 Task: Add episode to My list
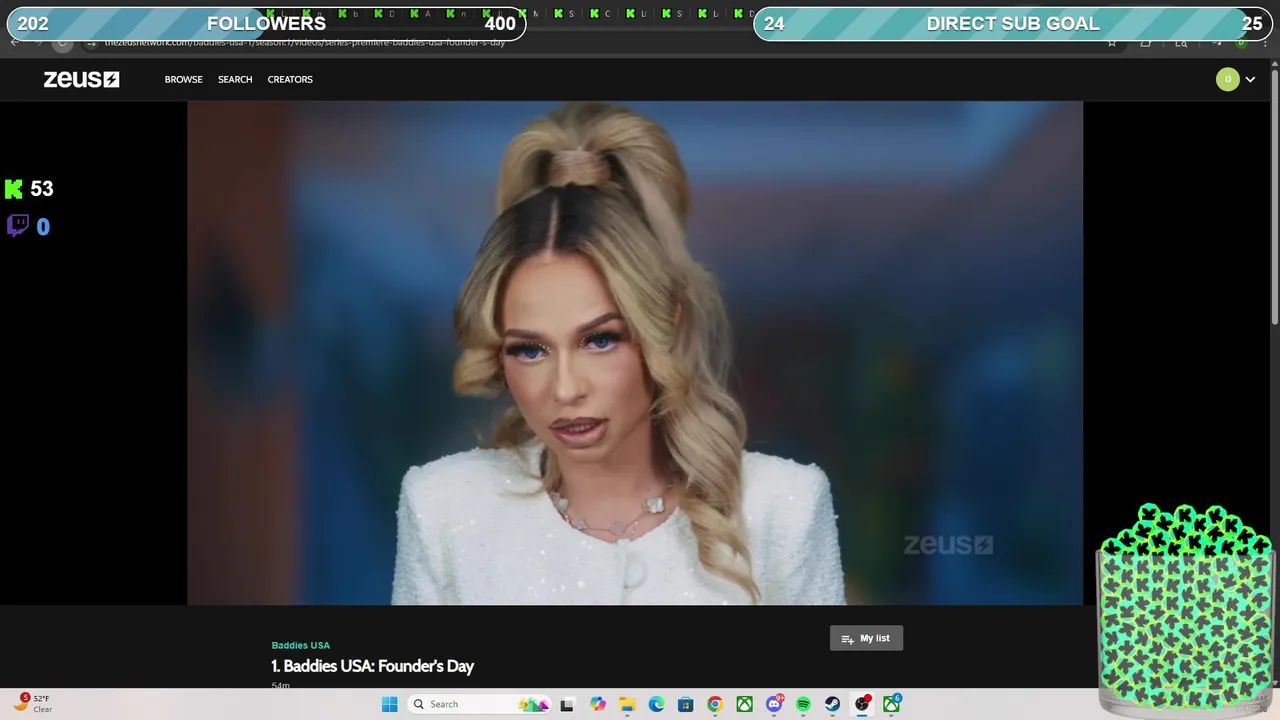(x=866, y=638)
